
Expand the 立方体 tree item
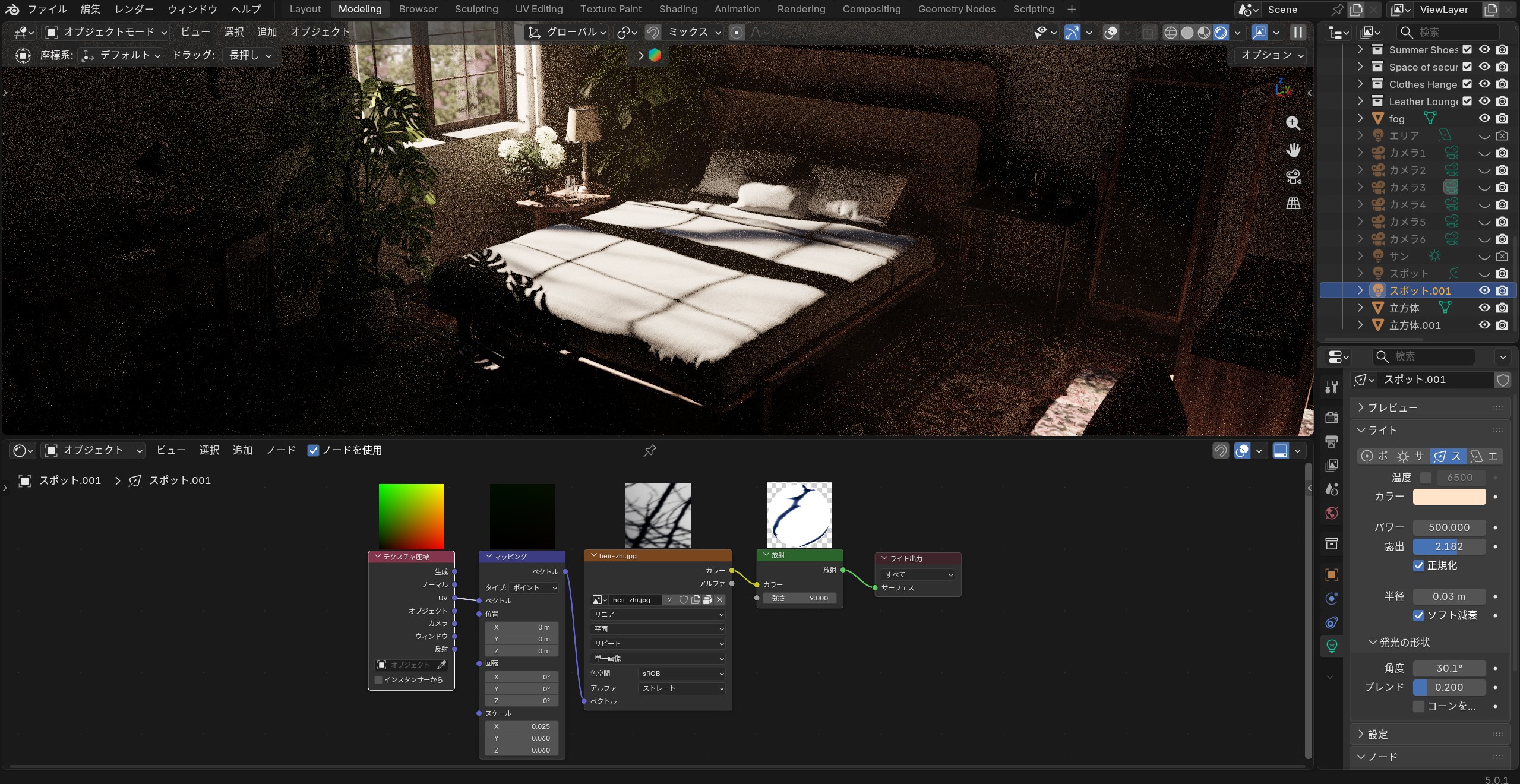(x=1360, y=308)
